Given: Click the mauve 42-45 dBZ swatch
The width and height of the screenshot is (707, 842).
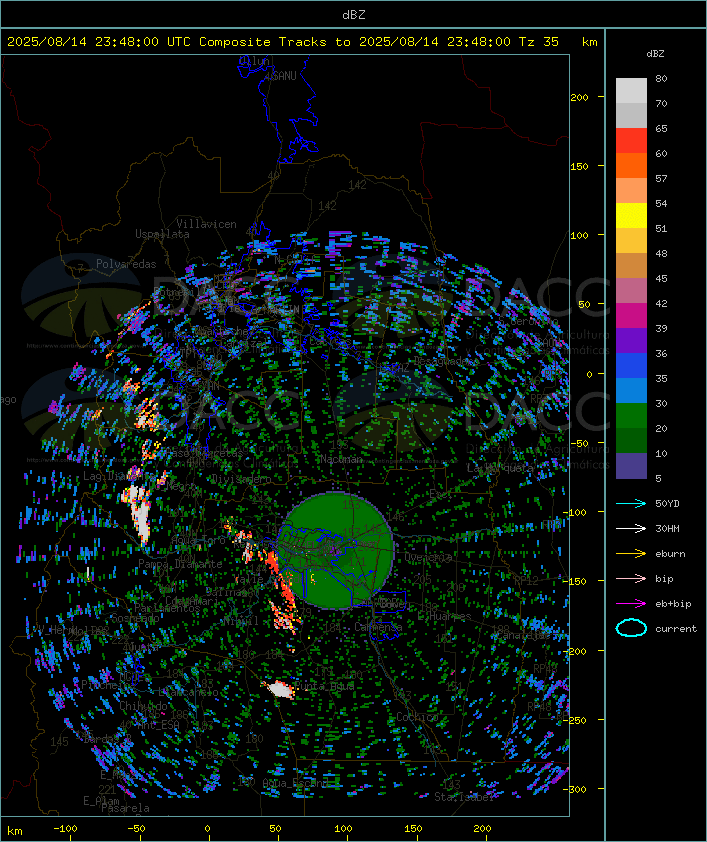Looking at the screenshot, I should [x=631, y=291].
